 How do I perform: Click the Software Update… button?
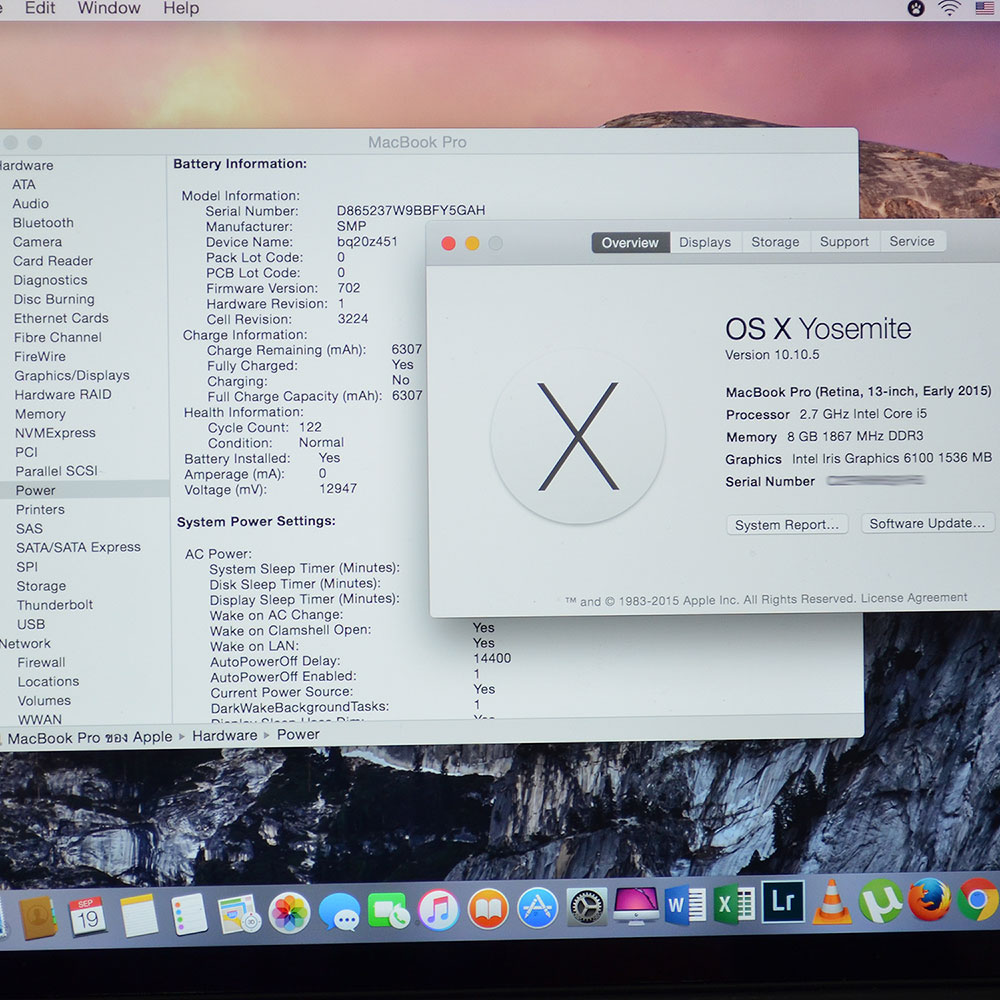click(x=927, y=523)
